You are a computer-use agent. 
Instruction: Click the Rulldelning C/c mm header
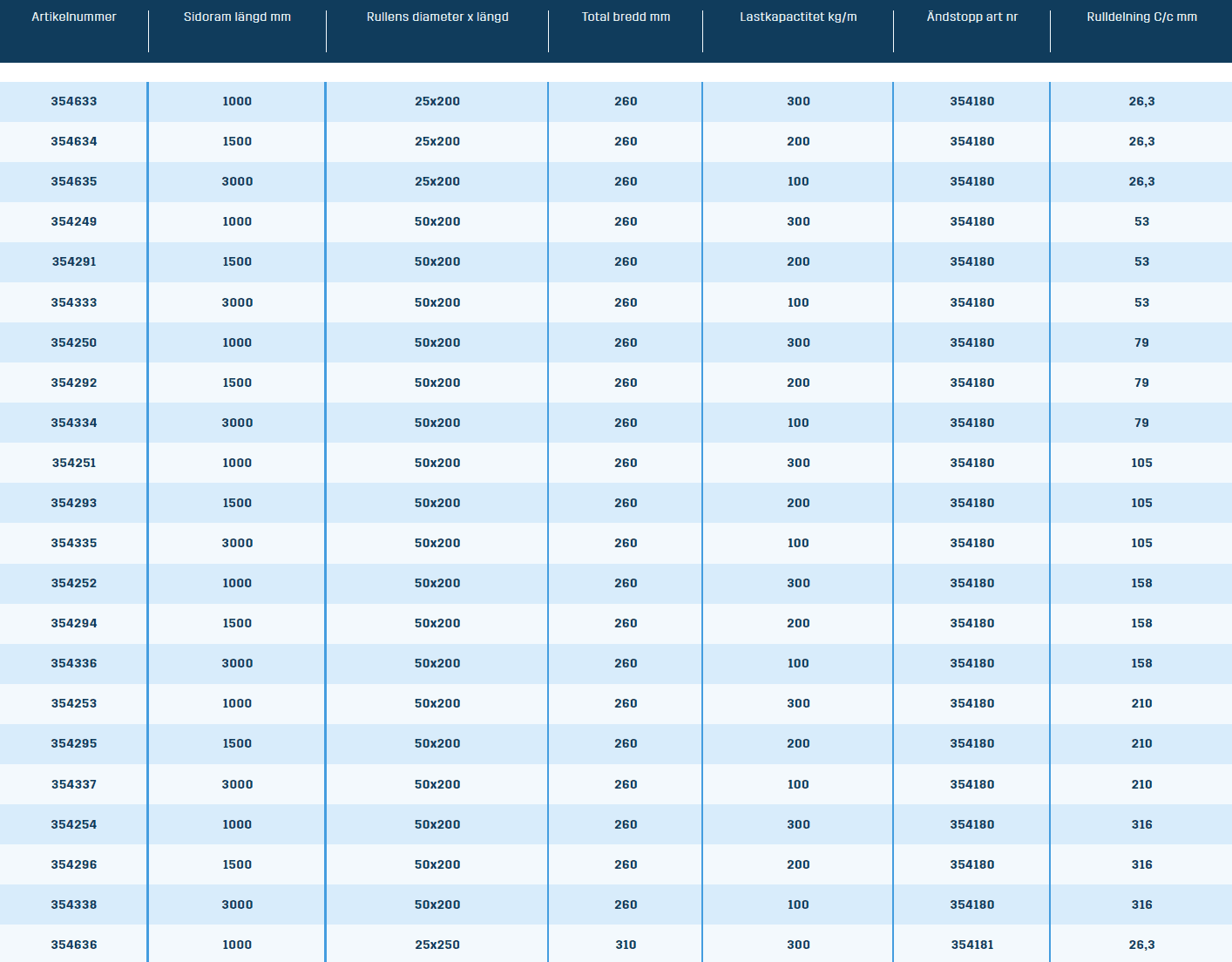click(1141, 17)
